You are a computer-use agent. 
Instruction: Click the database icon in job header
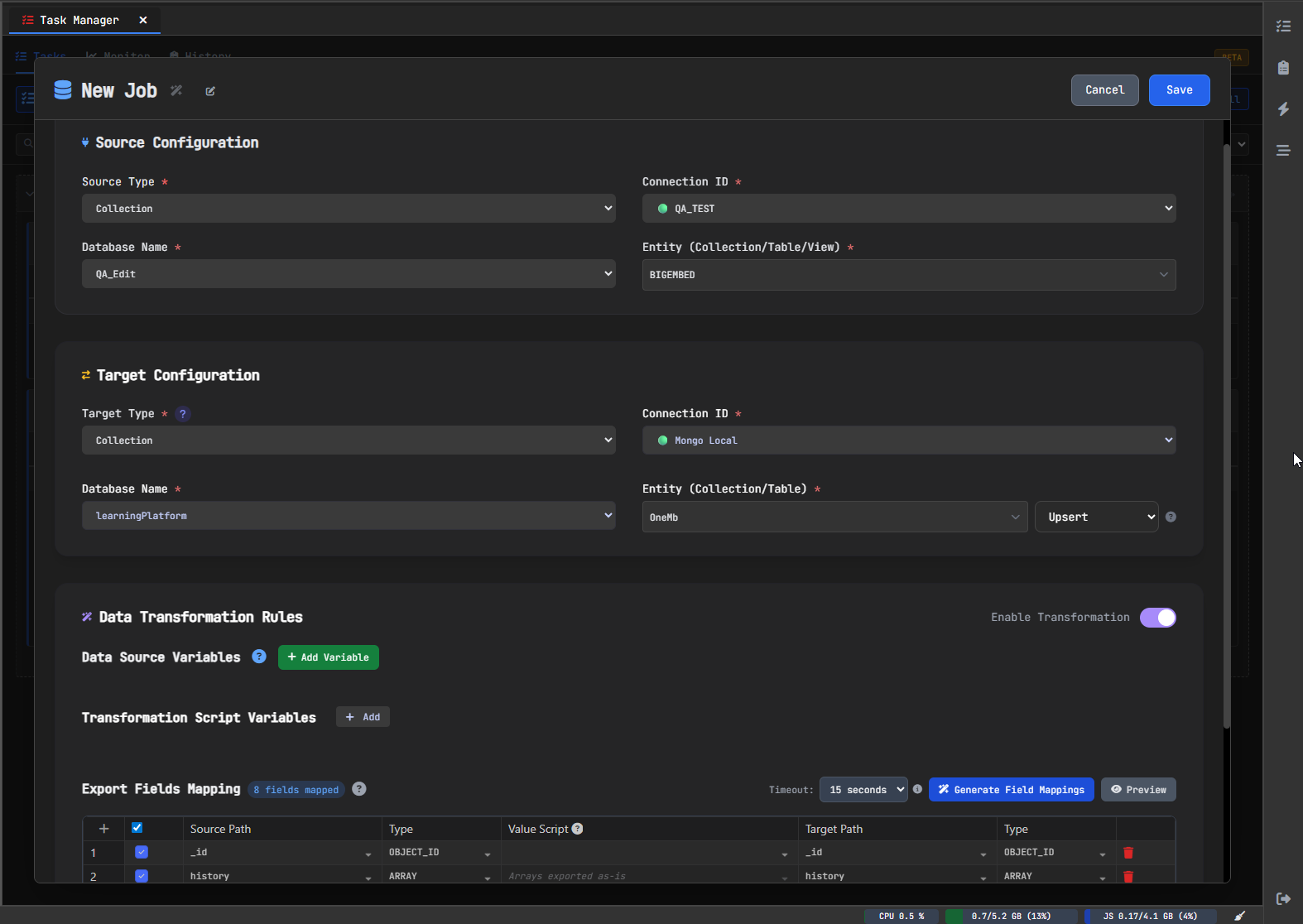pos(63,90)
